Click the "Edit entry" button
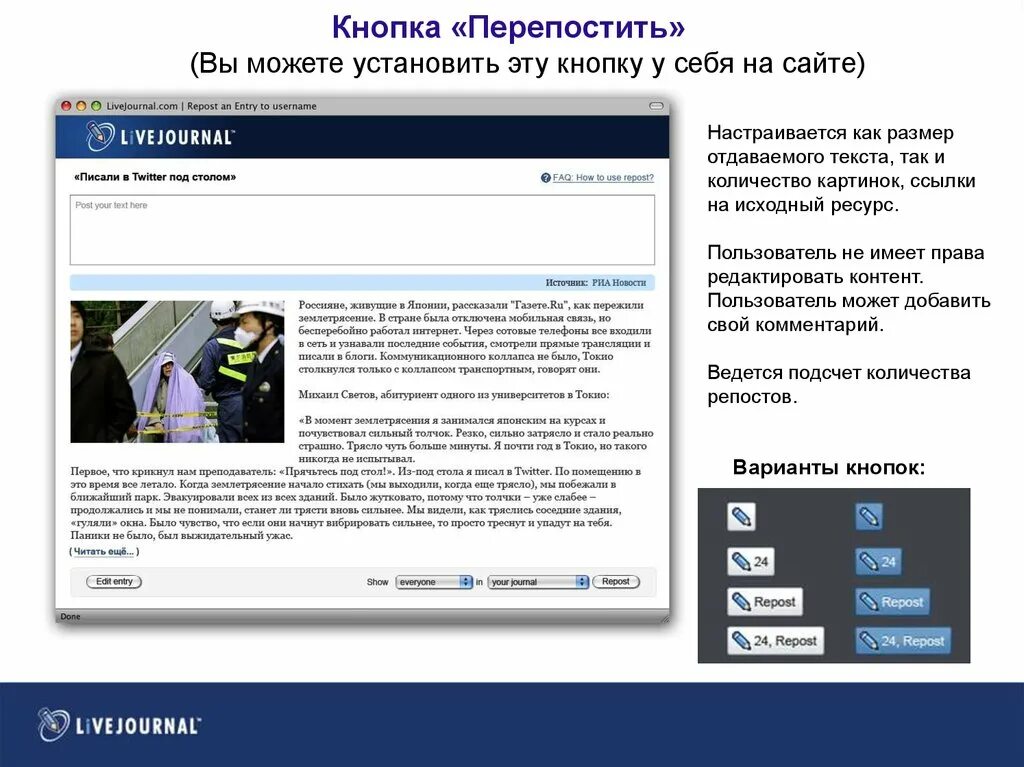 coord(114,581)
